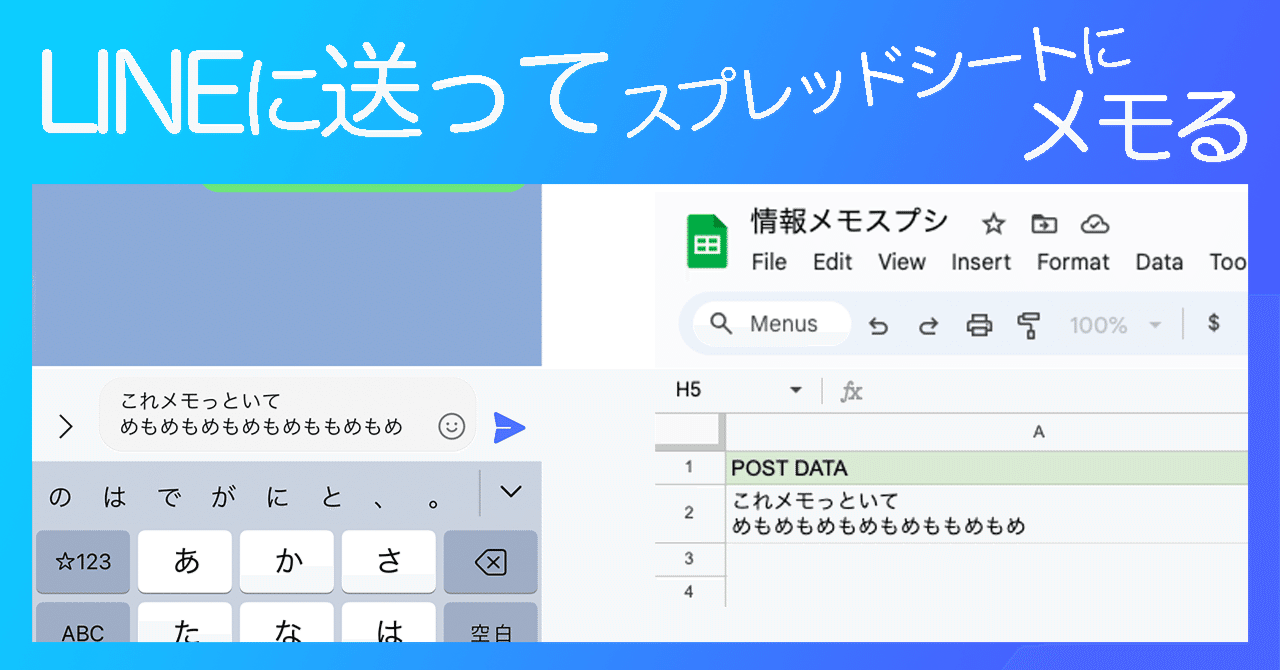Screen dimensions: 1280x670
Task: Print the spreadsheet
Action: pos(979,325)
